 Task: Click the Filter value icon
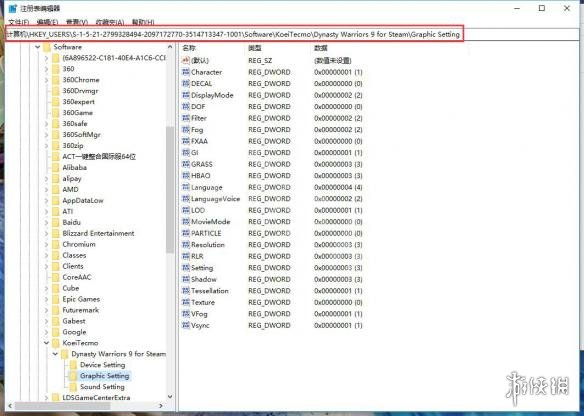tap(185, 118)
